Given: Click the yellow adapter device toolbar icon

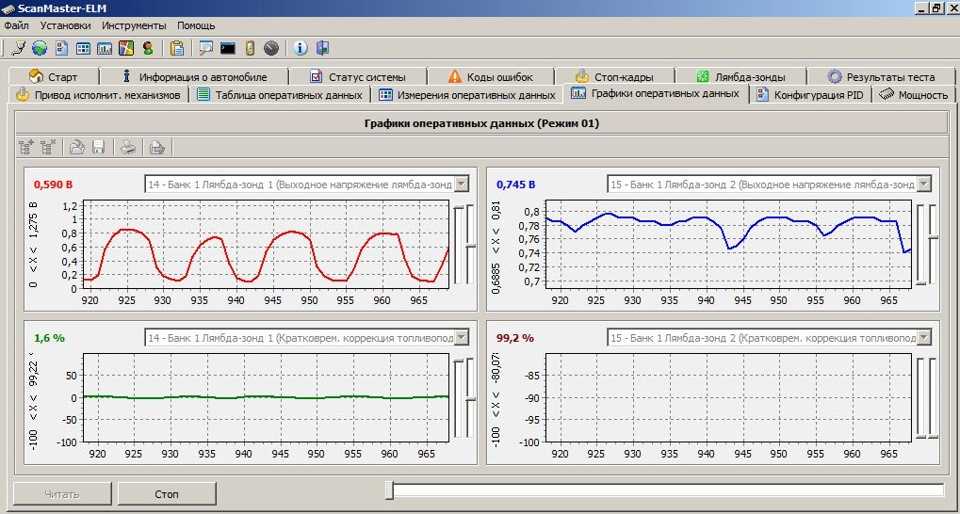Looking at the screenshot, I should point(250,48).
